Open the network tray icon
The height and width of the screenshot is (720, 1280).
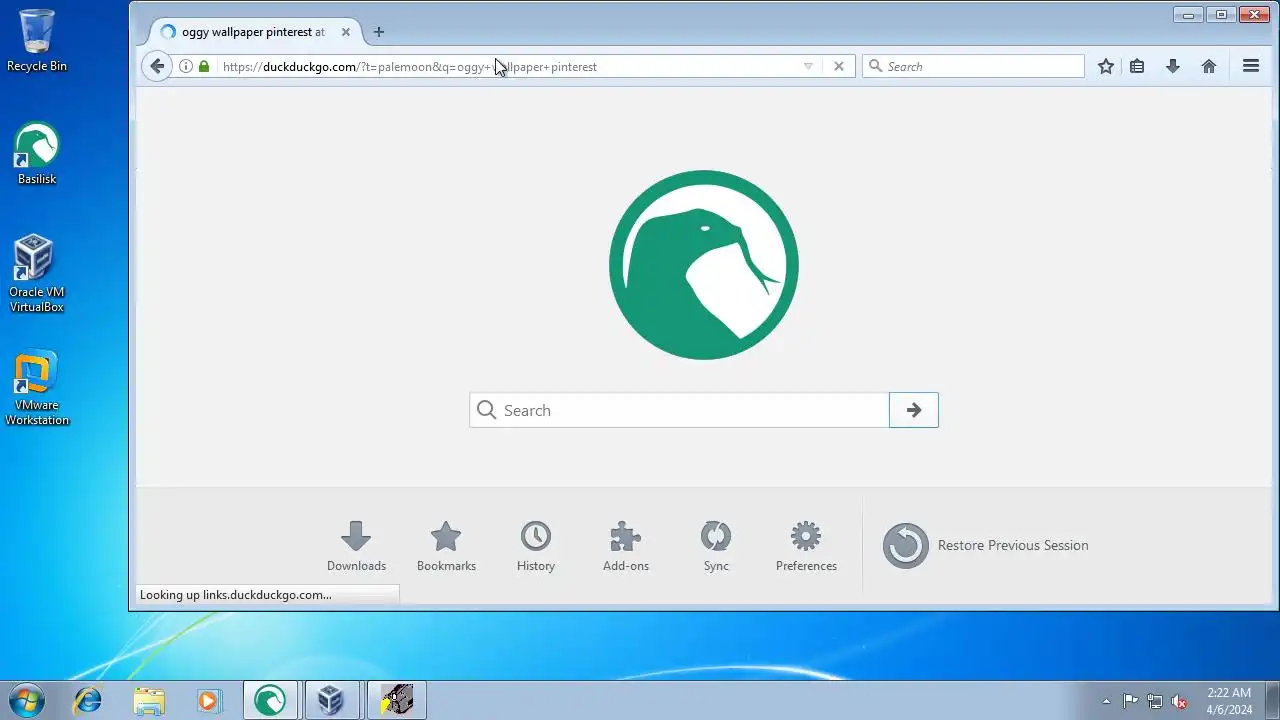1155,701
